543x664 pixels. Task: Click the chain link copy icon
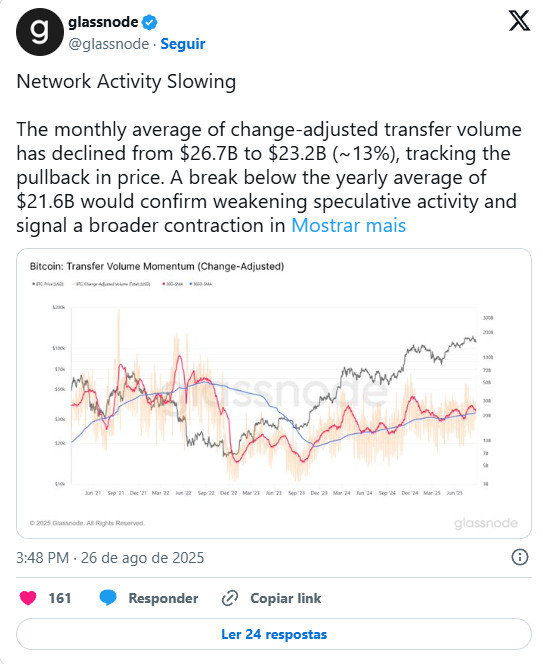230,598
